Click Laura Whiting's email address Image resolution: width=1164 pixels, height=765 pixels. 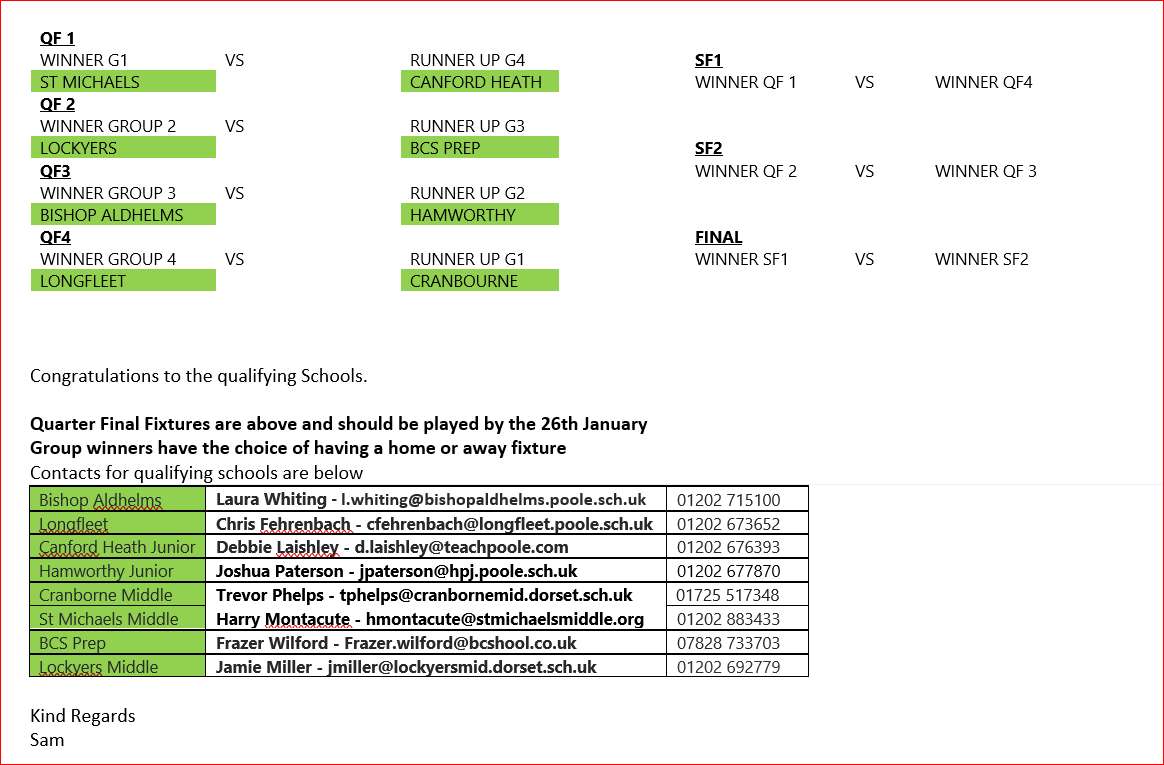[493, 499]
